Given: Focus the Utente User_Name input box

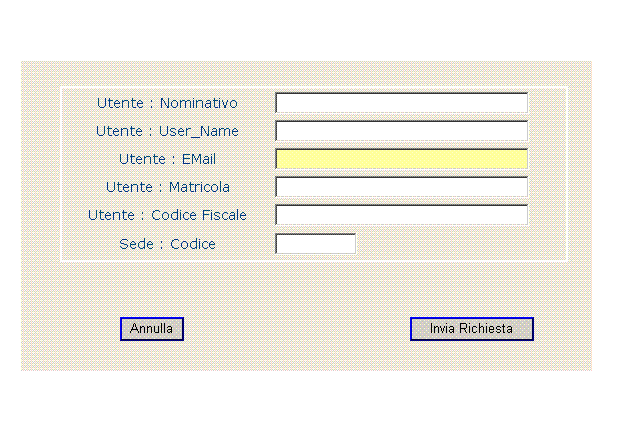Looking at the screenshot, I should (x=401, y=131).
